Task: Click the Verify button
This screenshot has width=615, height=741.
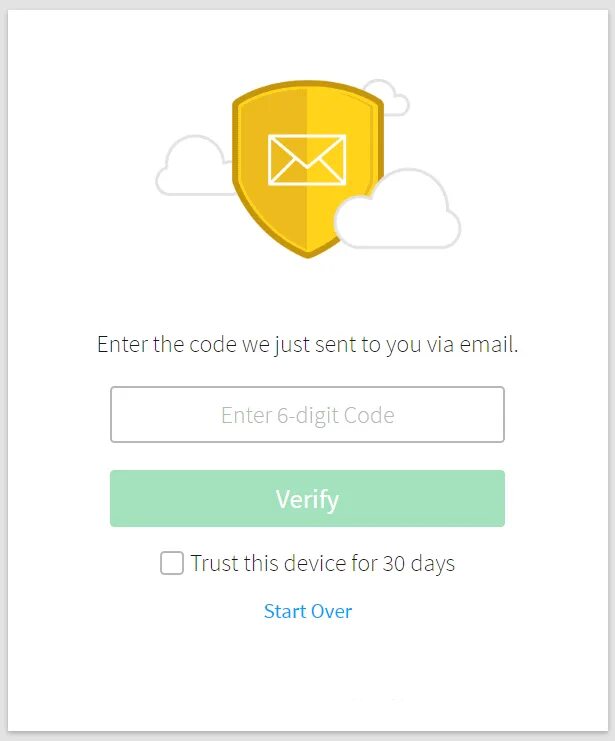Action: click(x=307, y=499)
